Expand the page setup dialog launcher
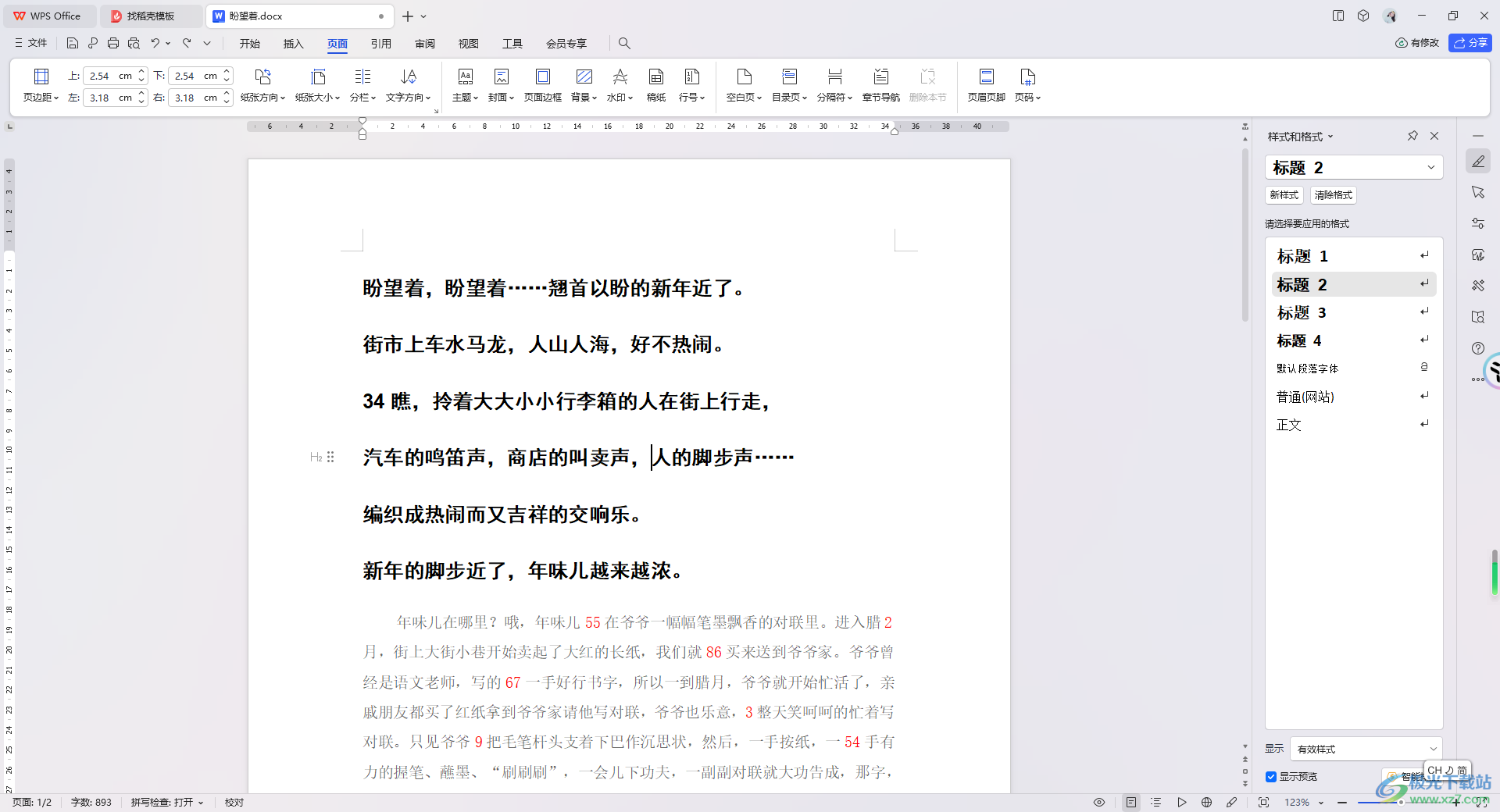1500x812 pixels. click(x=436, y=111)
